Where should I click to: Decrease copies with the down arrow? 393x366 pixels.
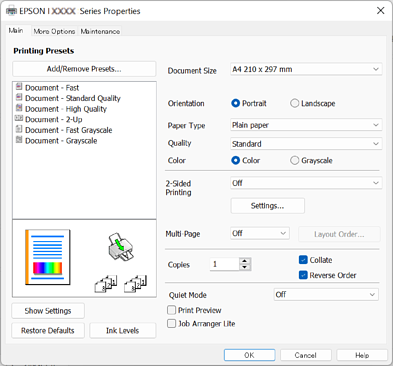(x=245, y=267)
